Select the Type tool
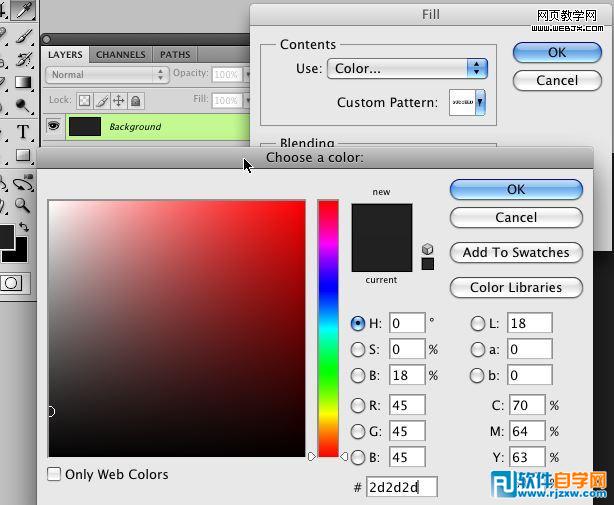Image resolution: width=614 pixels, height=505 pixels. [23, 132]
